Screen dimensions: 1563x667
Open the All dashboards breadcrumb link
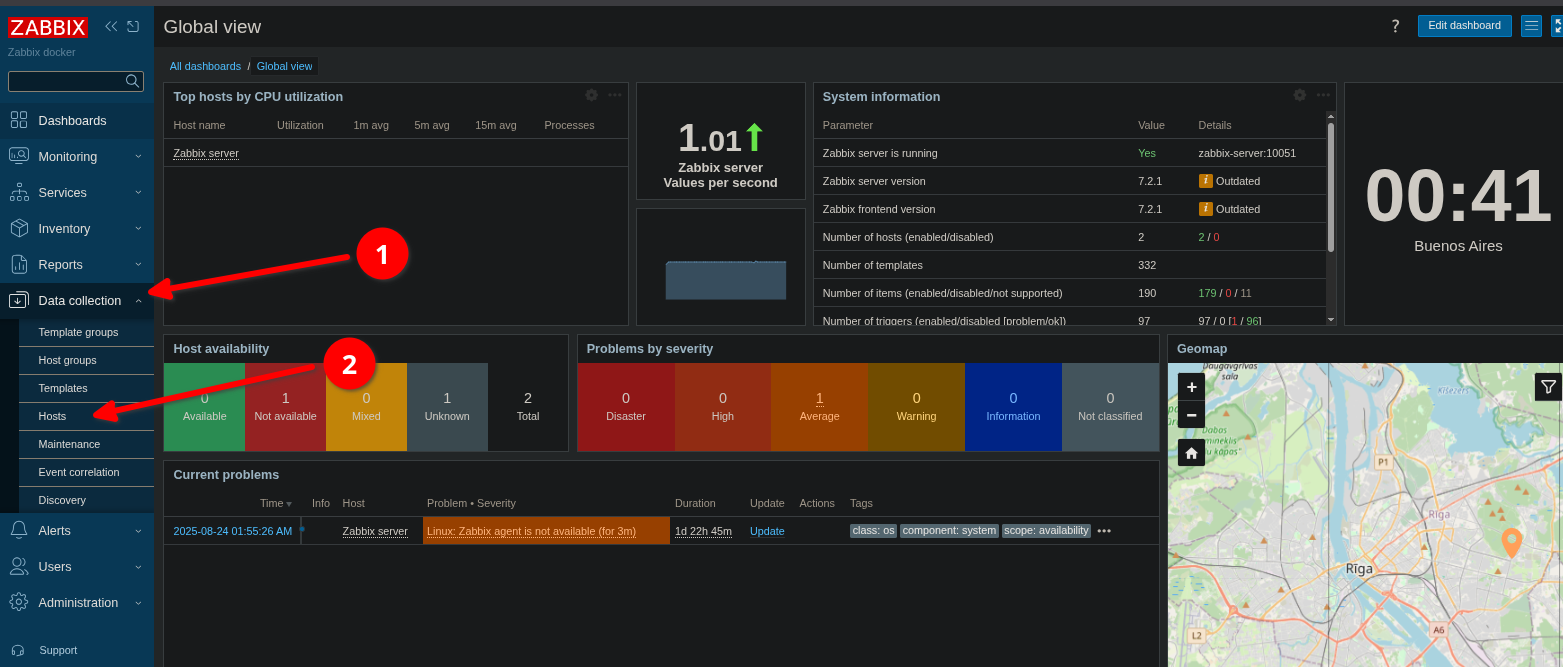pyautogui.click(x=205, y=66)
